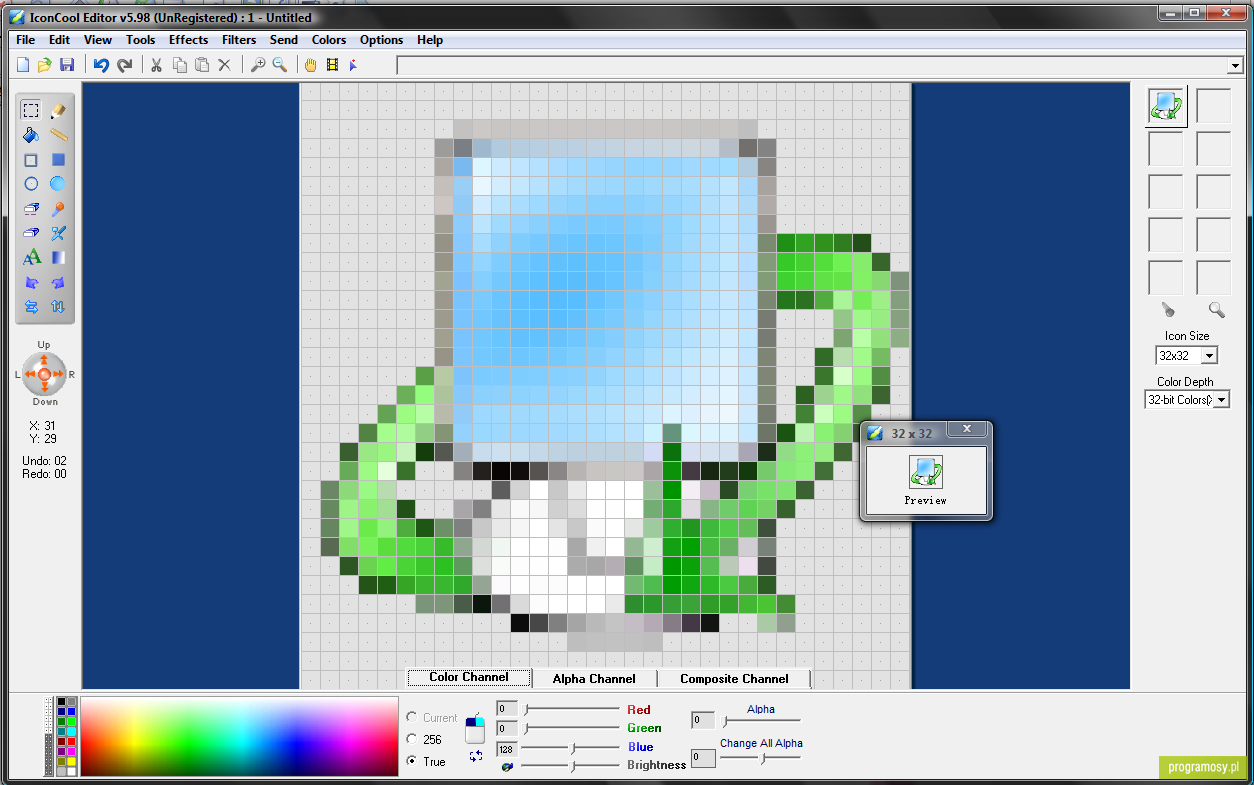1254x785 pixels.
Task: Click the cursor arrow toolbar icon
Action: click(x=353, y=65)
